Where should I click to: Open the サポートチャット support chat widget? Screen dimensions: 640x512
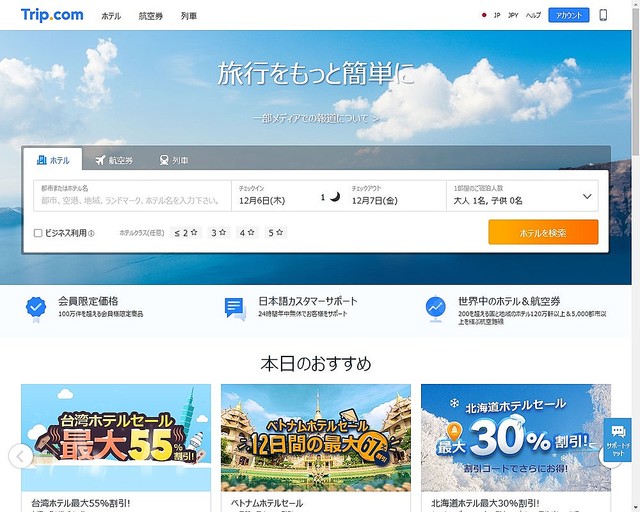618,440
